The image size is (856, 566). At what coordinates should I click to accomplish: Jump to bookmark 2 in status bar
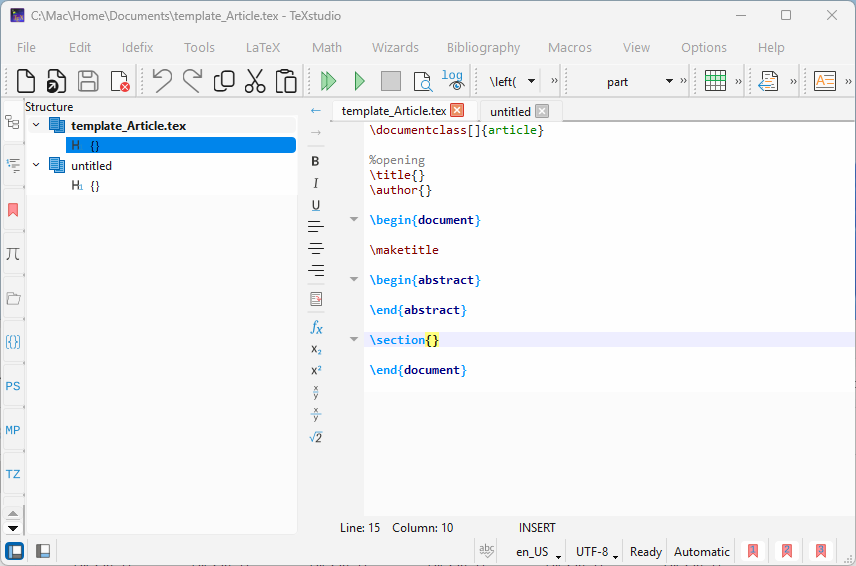click(786, 551)
